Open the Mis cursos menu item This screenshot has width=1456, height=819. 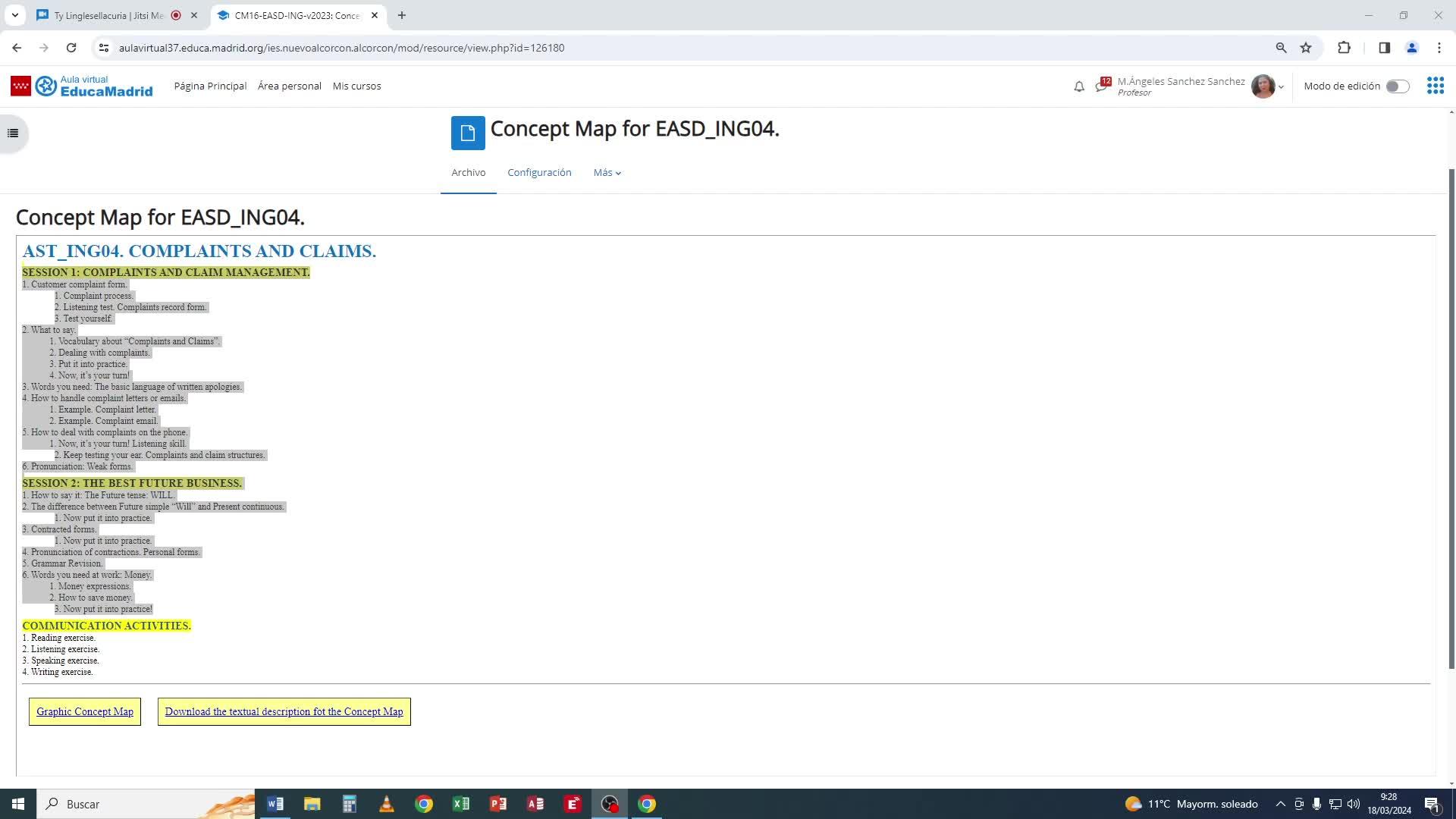(x=356, y=86)
